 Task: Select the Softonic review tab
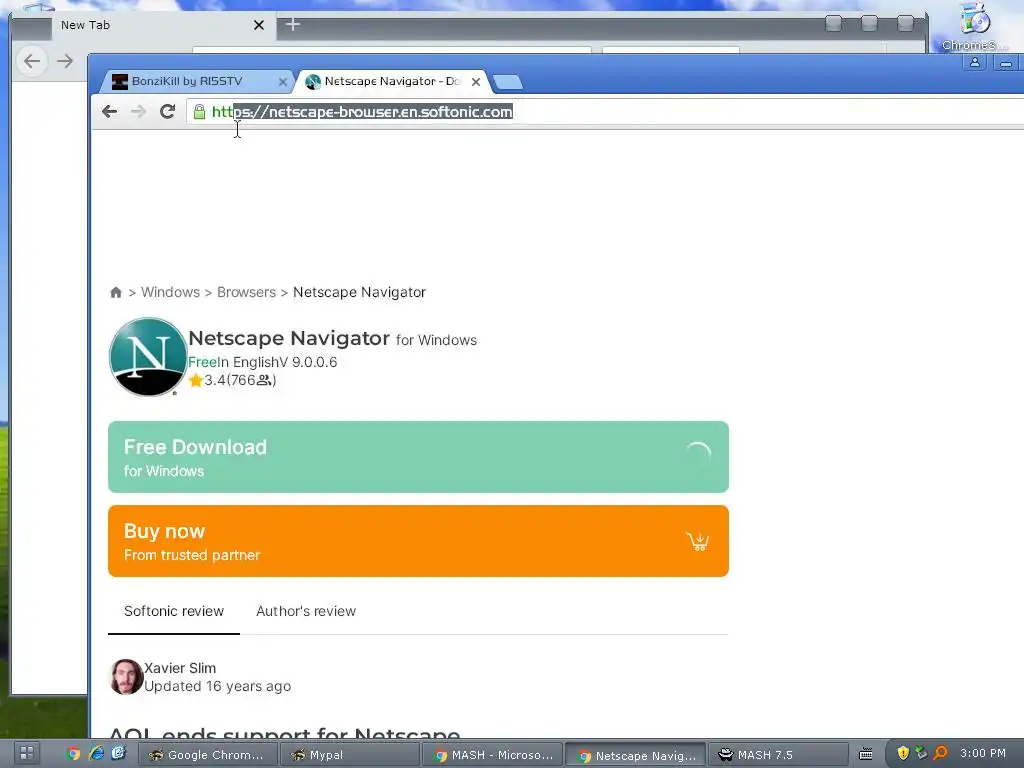(x=174, y=611)
